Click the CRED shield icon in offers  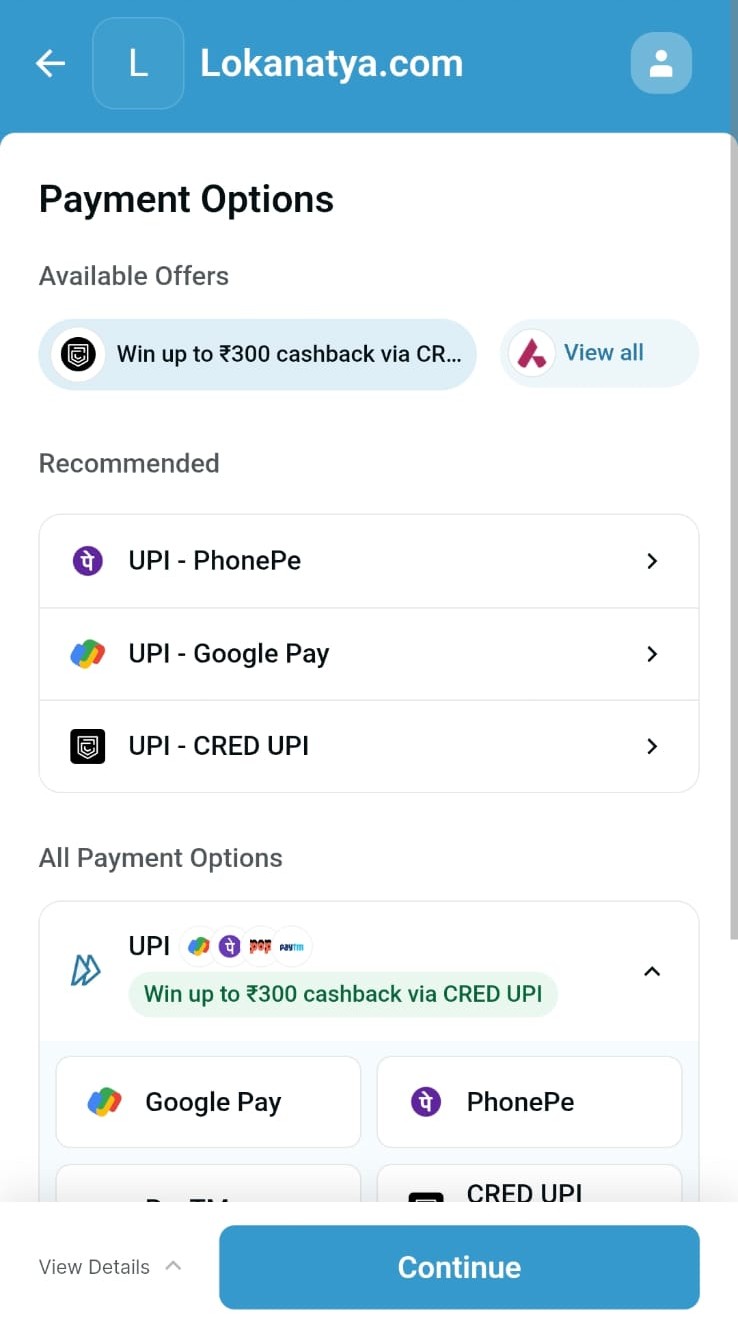79,354
